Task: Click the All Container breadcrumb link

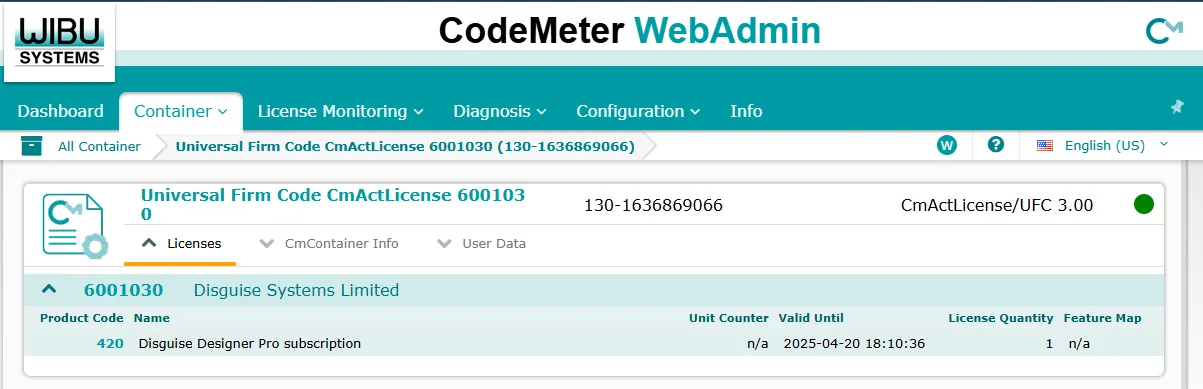Action: click(x=99, y=146)
